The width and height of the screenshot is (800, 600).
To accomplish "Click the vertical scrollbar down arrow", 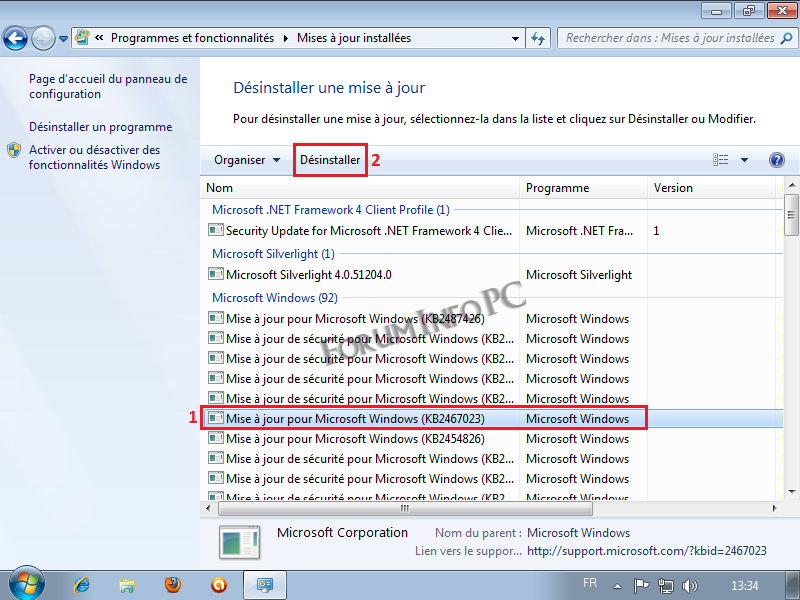I will point(791,492).
